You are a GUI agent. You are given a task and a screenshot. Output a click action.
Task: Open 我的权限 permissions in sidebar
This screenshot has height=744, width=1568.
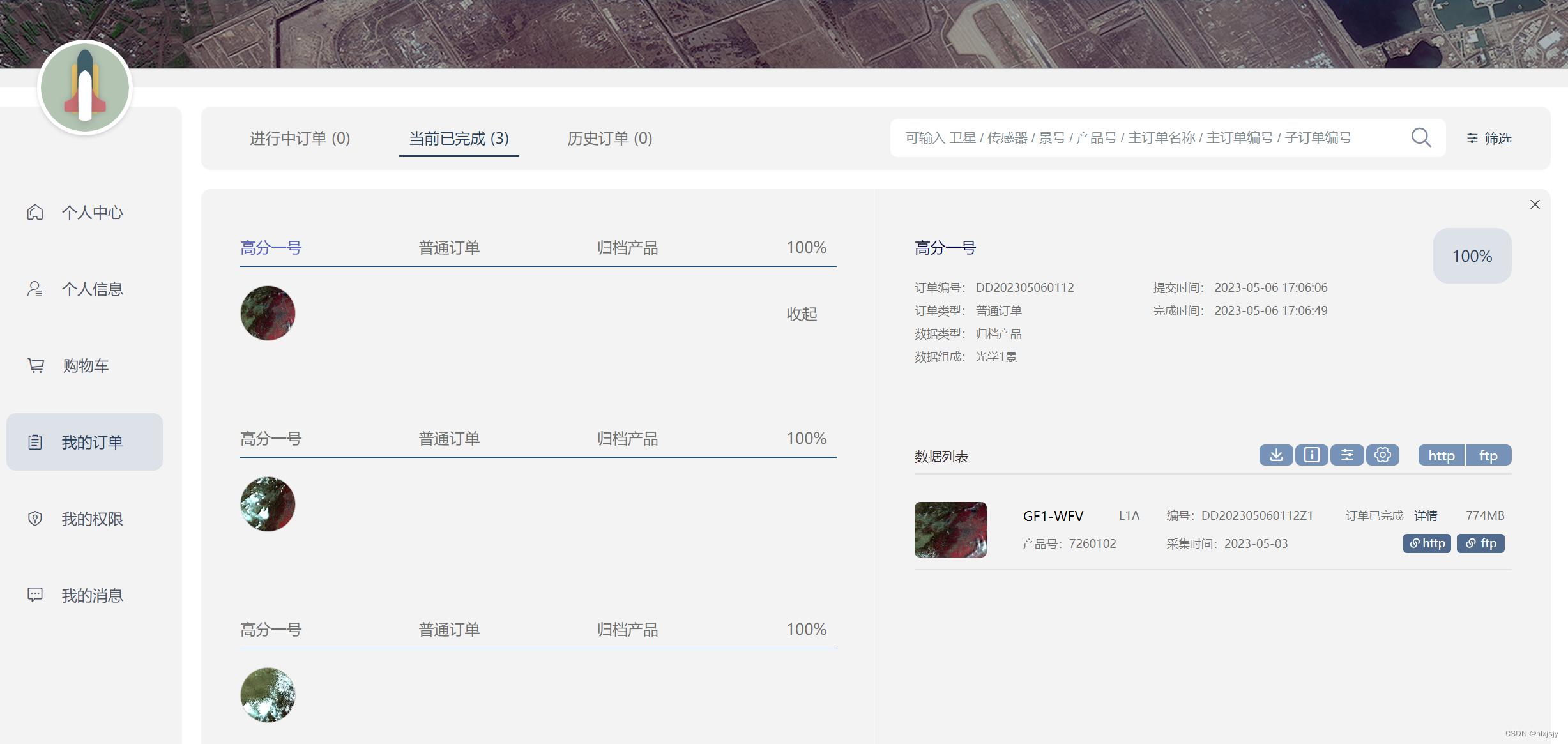click(x=91, y=519)
